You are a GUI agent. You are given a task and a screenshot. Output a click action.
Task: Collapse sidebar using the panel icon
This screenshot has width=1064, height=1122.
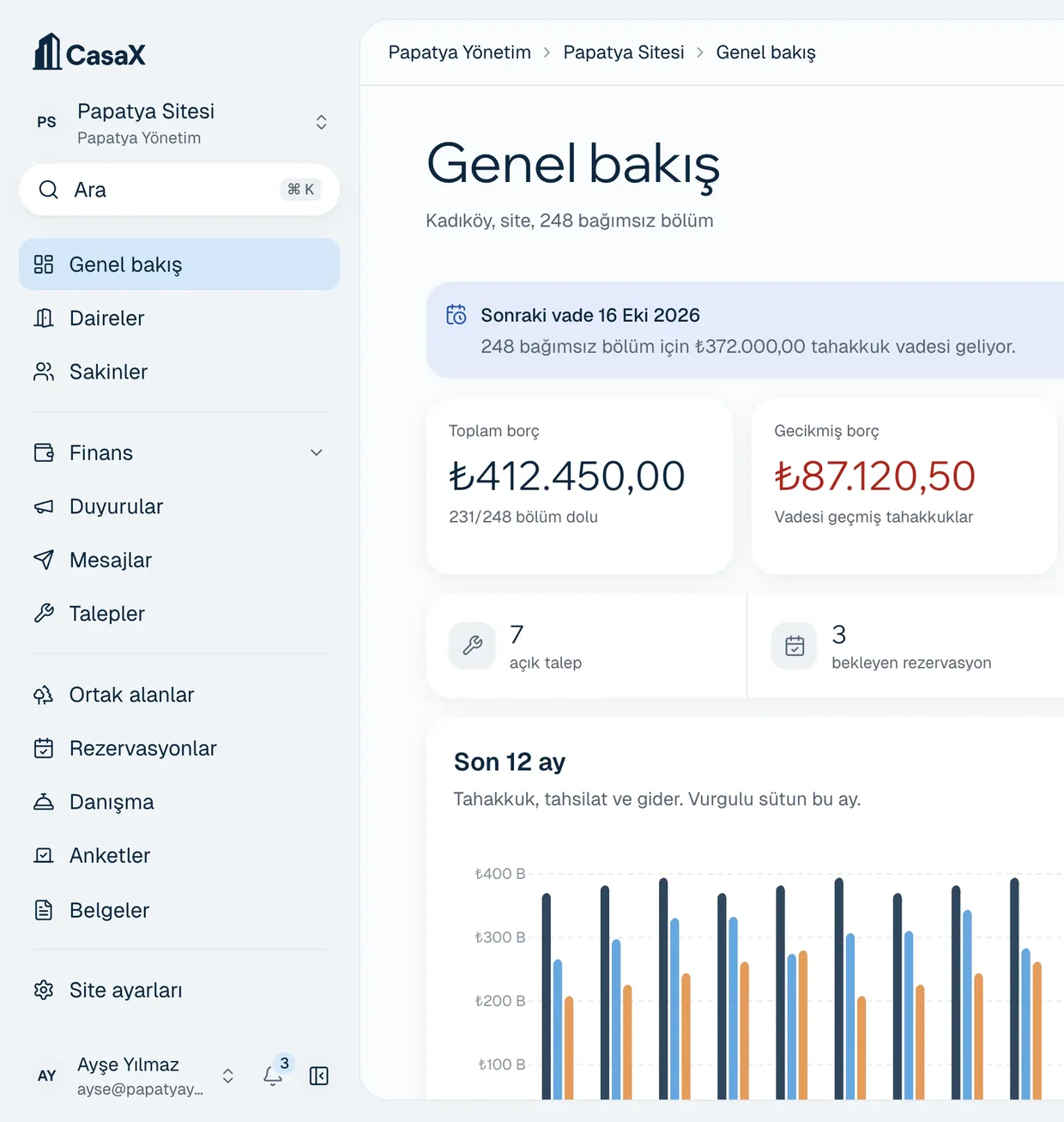point(319,1076)
